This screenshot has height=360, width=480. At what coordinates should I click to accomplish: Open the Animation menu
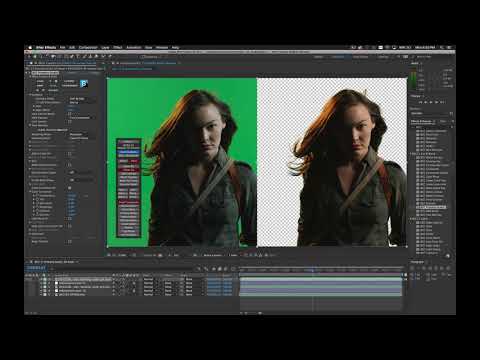(x=134, y=47)
